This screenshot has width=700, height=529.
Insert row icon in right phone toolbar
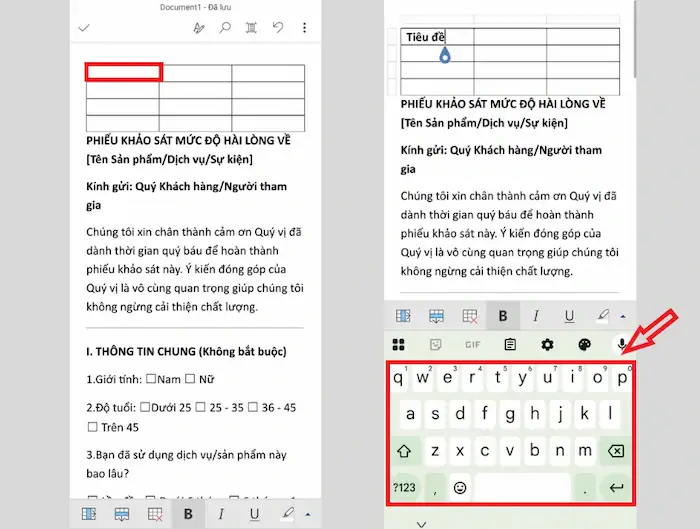pyautogui.click(x=436, y=316)
